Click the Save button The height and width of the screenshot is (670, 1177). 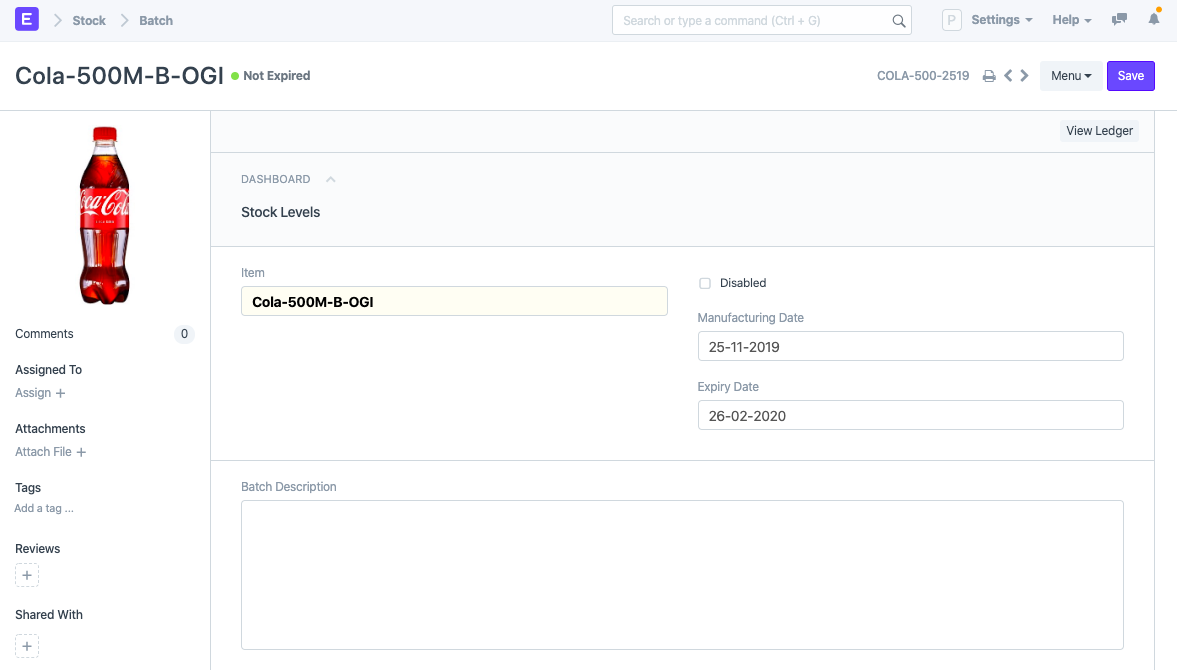click(x=1130, y=76)
